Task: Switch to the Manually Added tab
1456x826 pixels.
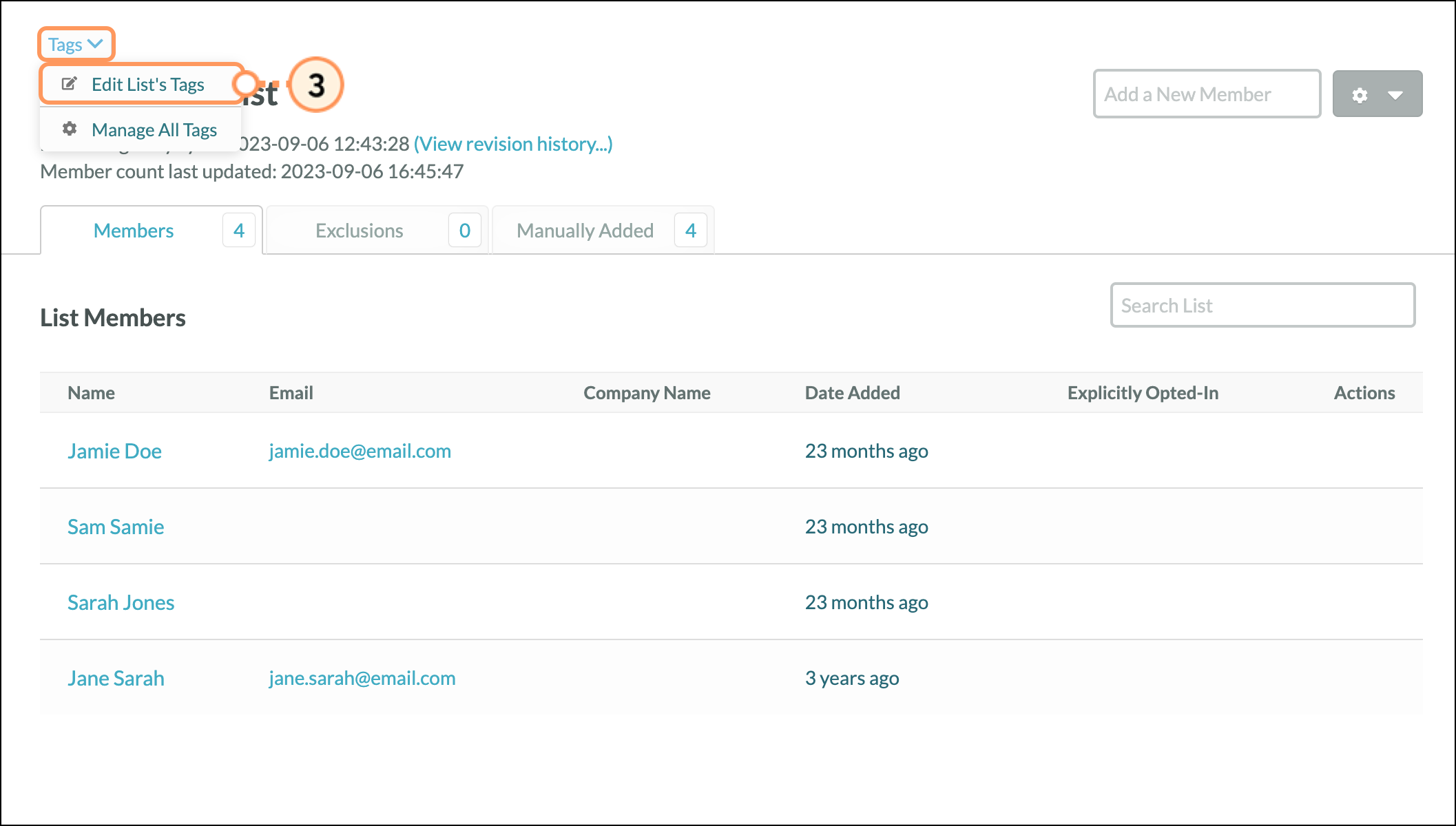Action: tap(585, 231)
